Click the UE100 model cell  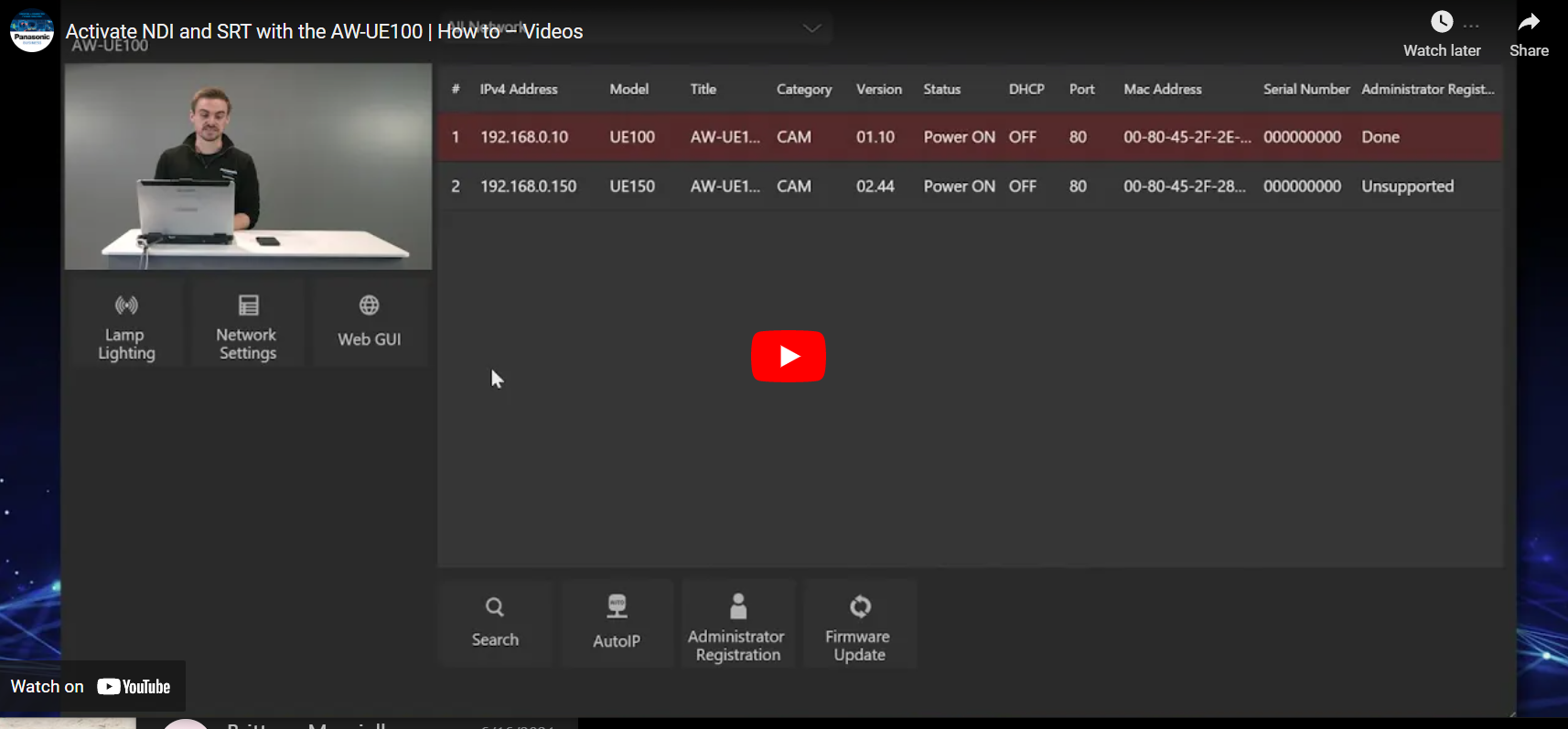(x=632, y=137)
